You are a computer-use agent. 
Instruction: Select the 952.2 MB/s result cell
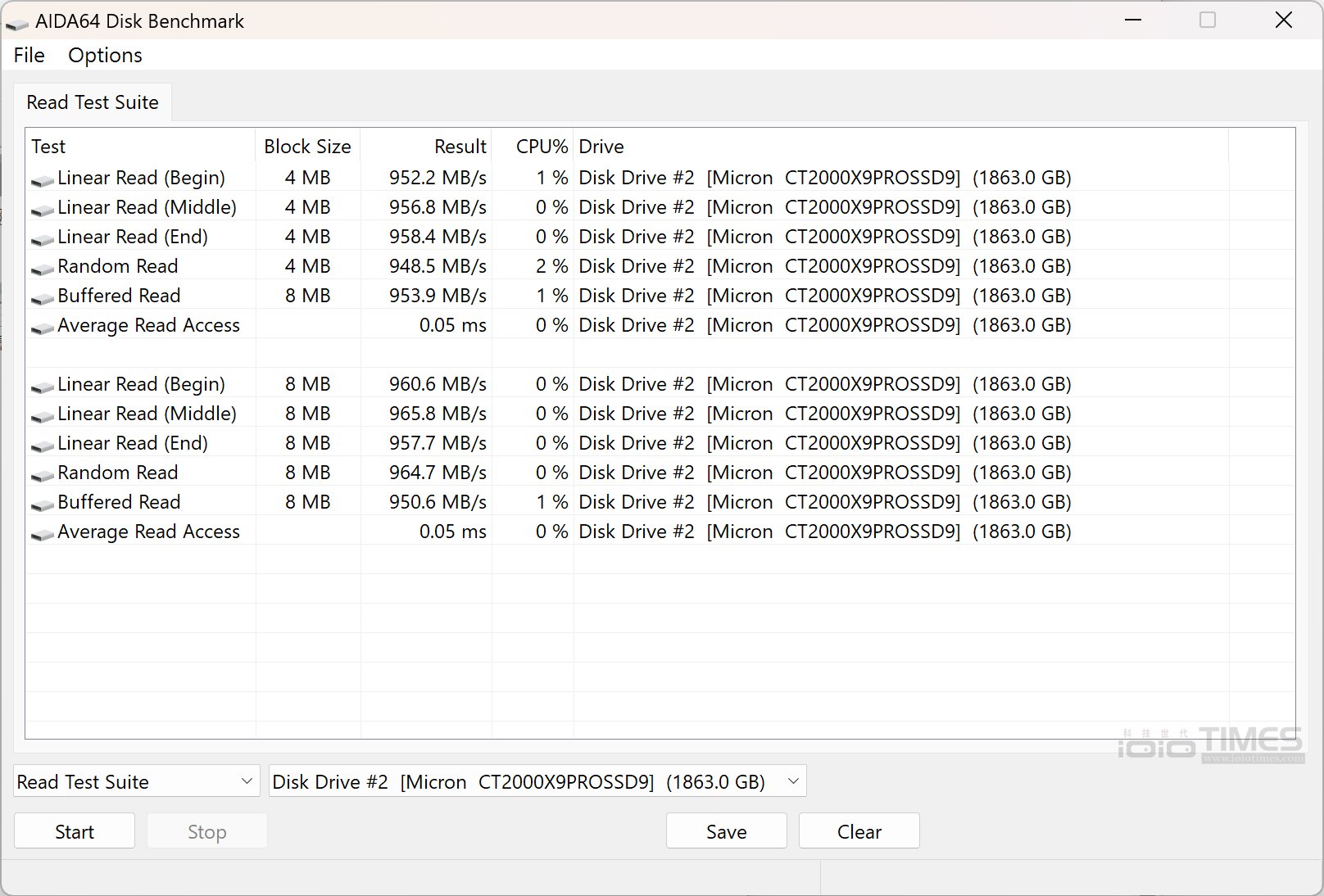click(438, 178)
